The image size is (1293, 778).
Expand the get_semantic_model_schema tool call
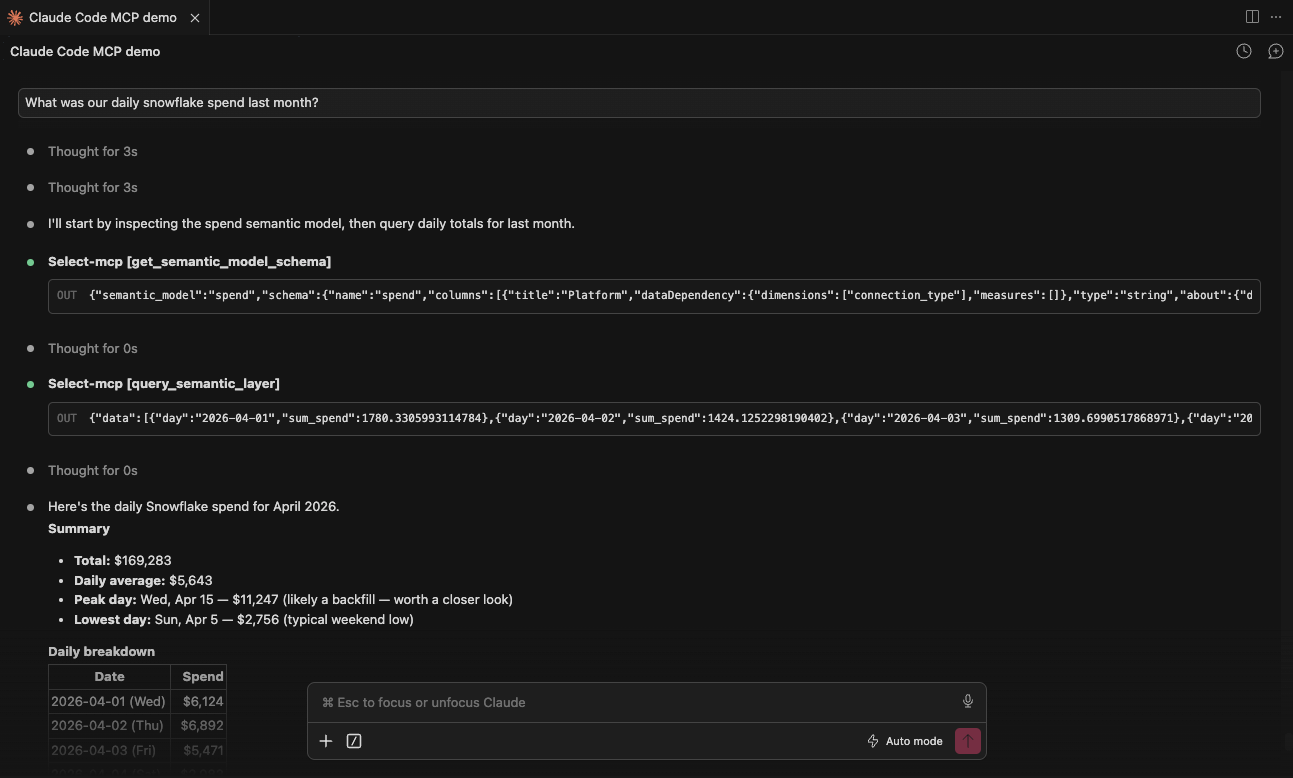[190, 262]
